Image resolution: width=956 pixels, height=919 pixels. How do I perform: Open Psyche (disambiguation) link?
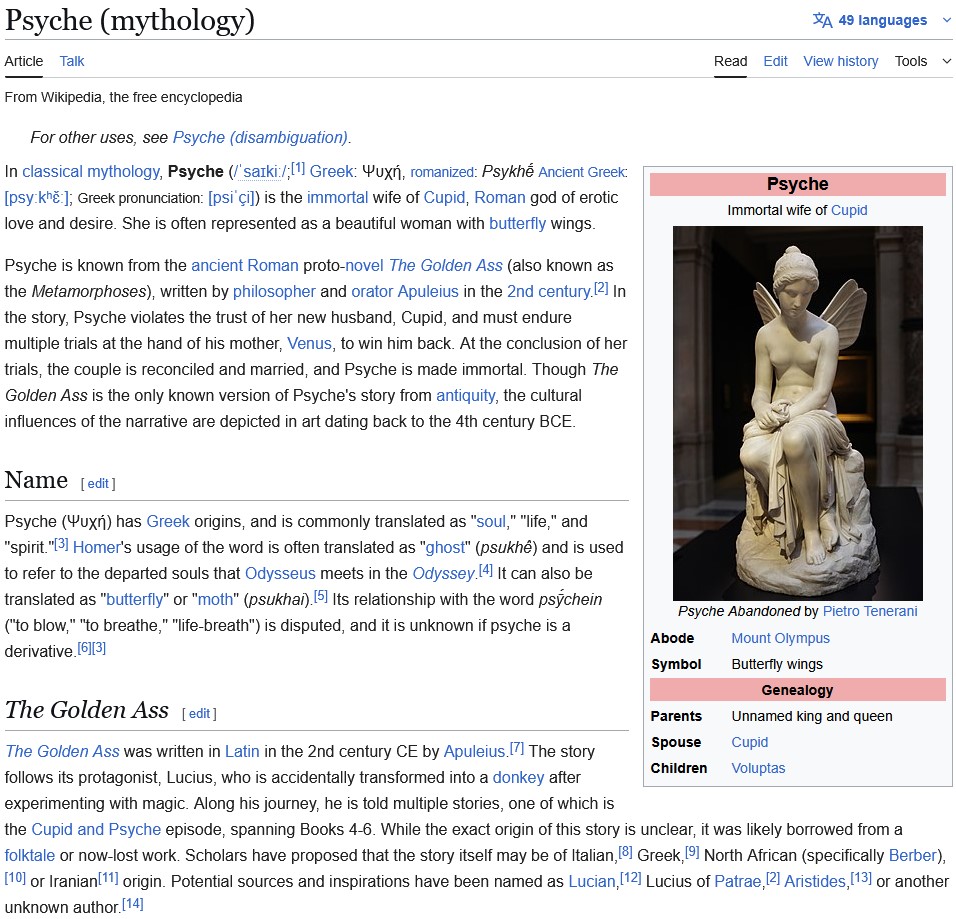point(260,137)
